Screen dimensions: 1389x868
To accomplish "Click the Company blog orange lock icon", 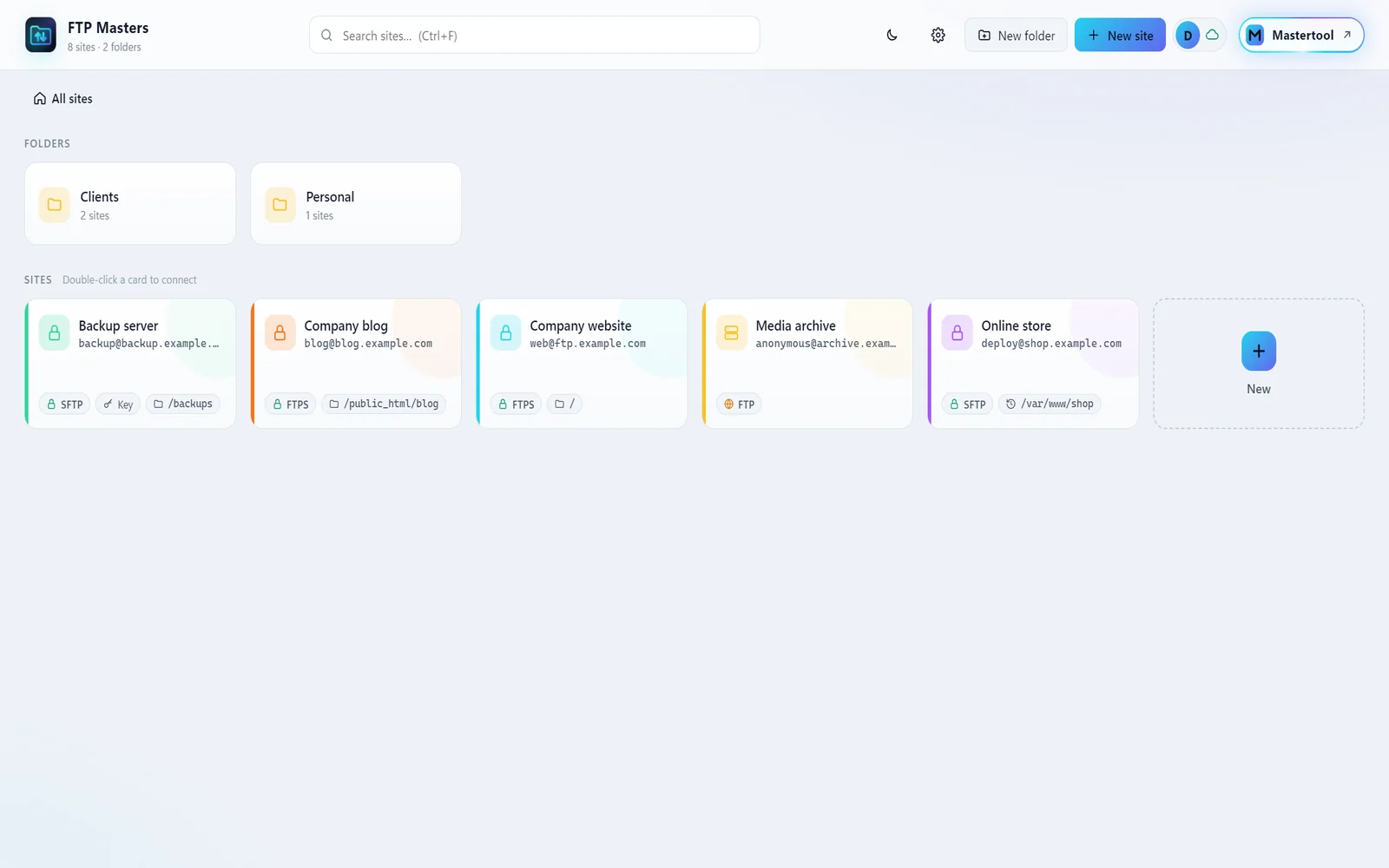I will click(x=280, y=332).
